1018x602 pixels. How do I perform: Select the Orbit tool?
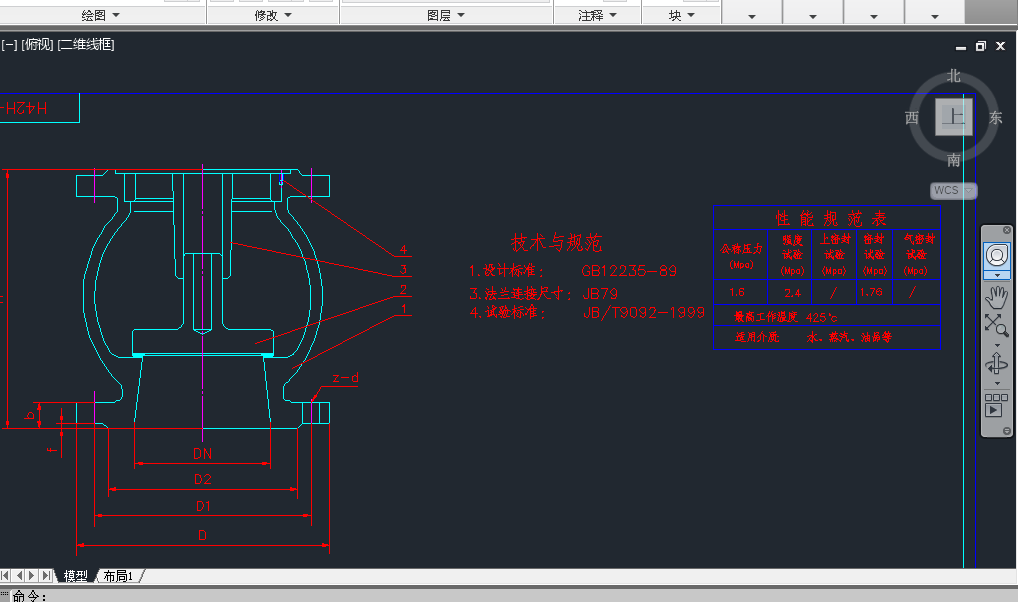click(997, 364)
